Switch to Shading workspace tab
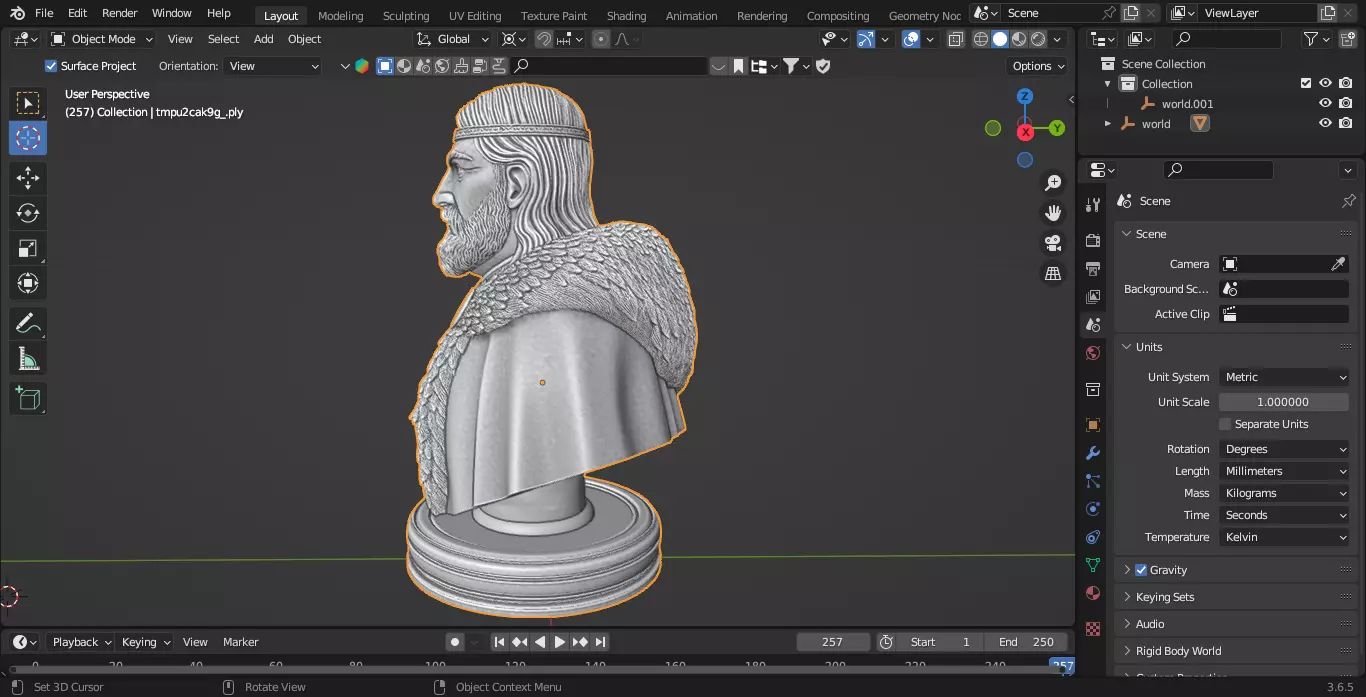Image resolution: width=1366 pixels, height=697 pixels. (x=626, y=16)
